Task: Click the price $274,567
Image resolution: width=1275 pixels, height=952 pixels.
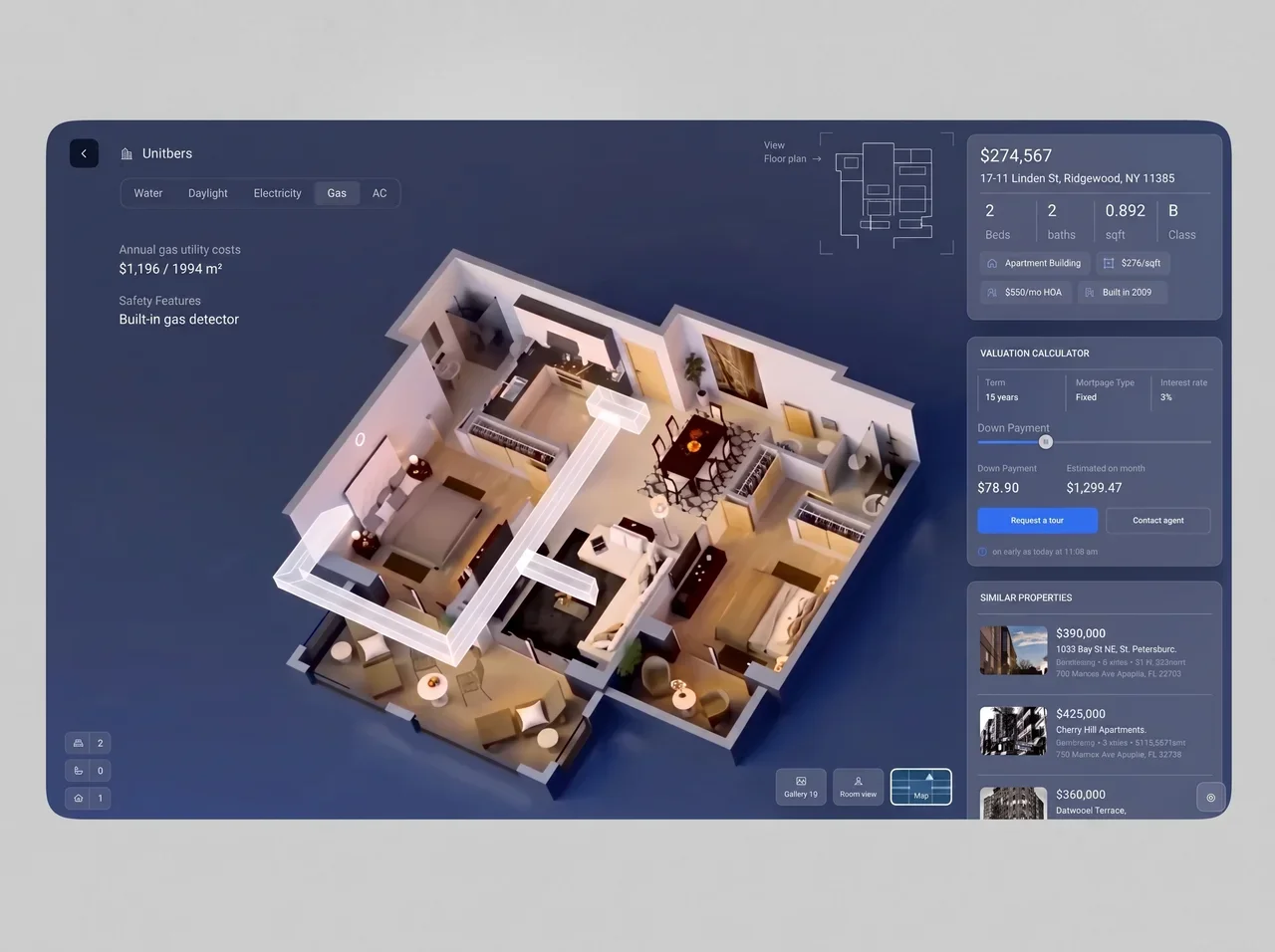Action: pos(1016,155)
